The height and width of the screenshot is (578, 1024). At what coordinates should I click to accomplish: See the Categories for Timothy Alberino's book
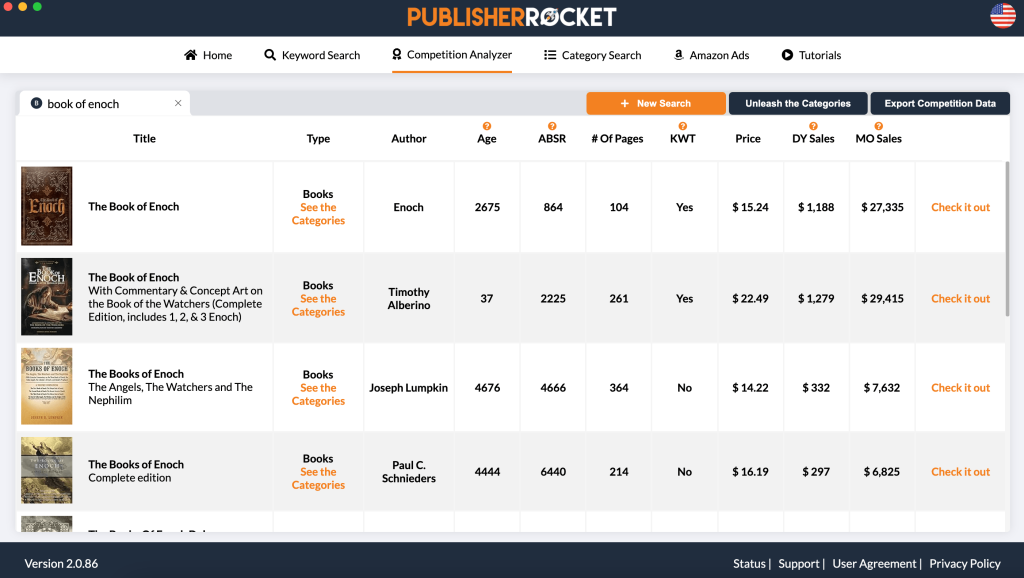pos(318,305)
